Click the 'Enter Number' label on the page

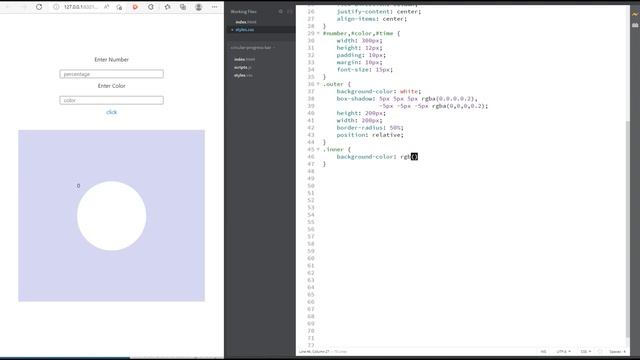coord(111,60)
